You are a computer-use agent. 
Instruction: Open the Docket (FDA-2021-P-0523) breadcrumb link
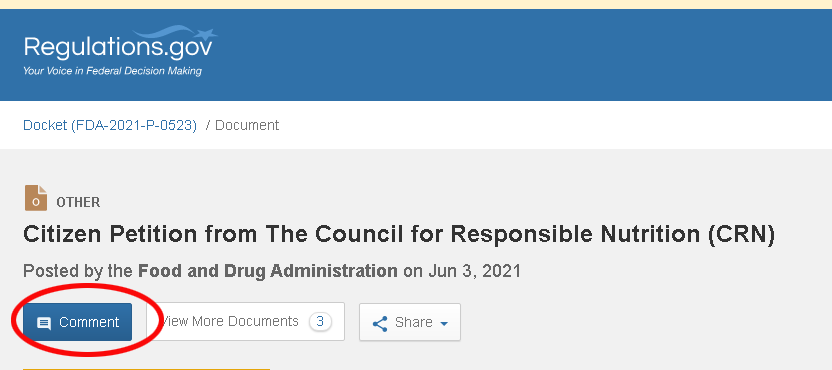point(110,125)
